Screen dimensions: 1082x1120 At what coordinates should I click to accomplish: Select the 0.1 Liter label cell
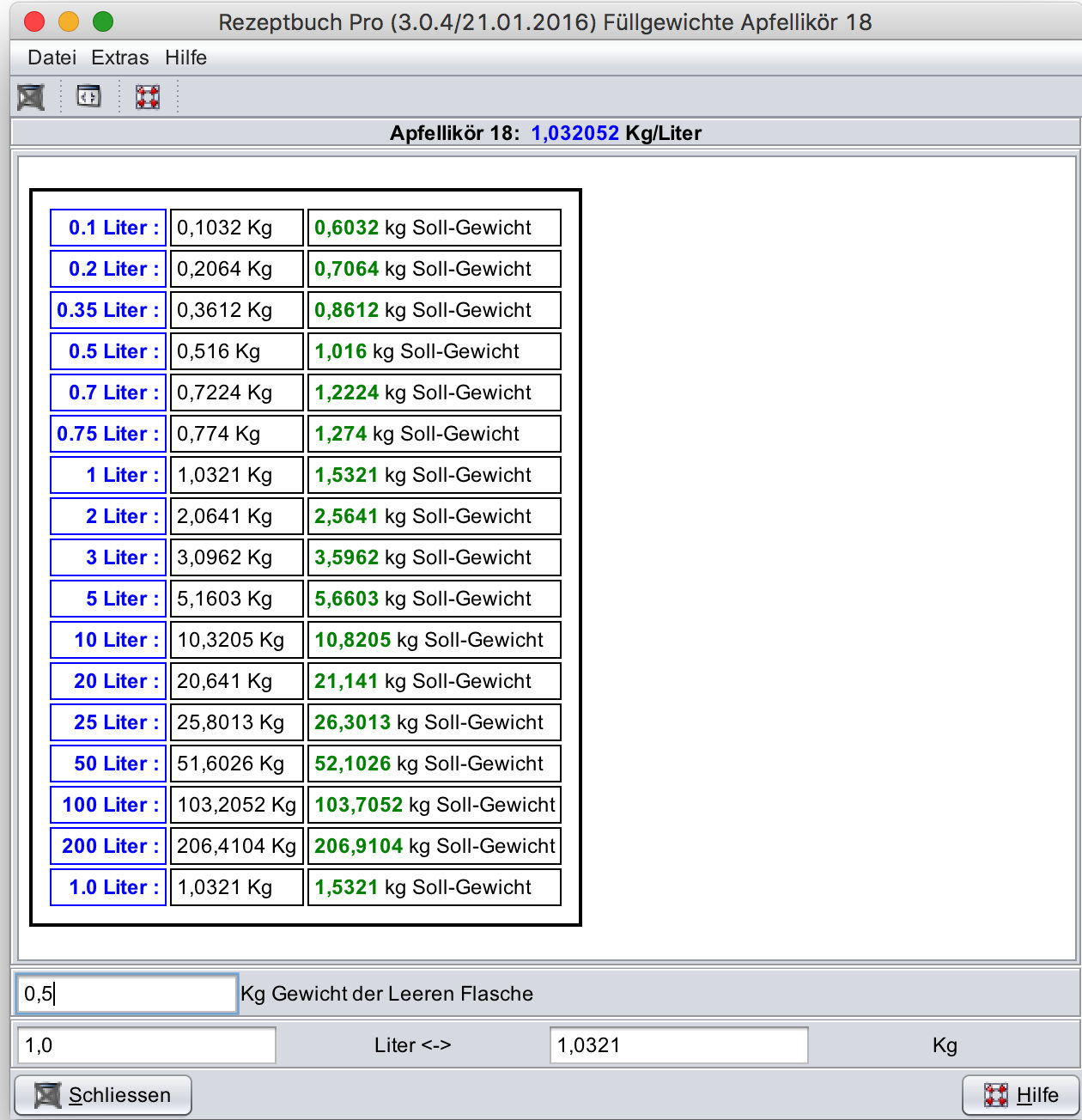(108, 228)
